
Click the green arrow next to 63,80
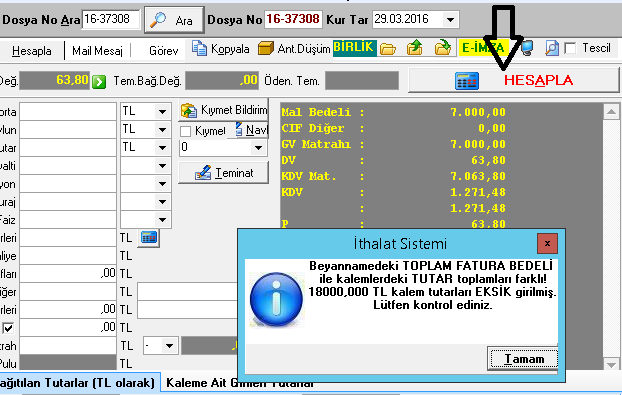click(x=99, y=82)
